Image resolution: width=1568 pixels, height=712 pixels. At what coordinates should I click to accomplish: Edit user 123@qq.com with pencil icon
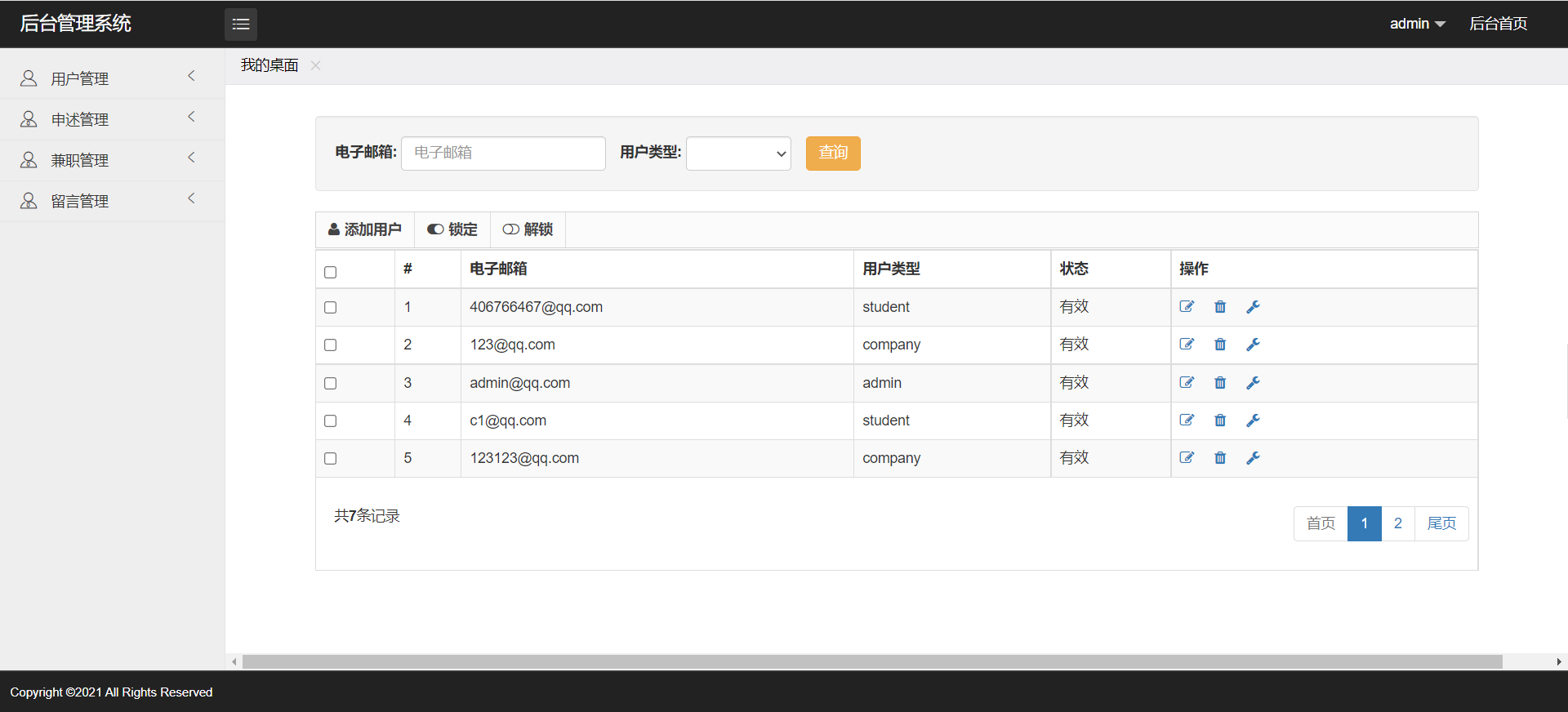point(1187,345)
